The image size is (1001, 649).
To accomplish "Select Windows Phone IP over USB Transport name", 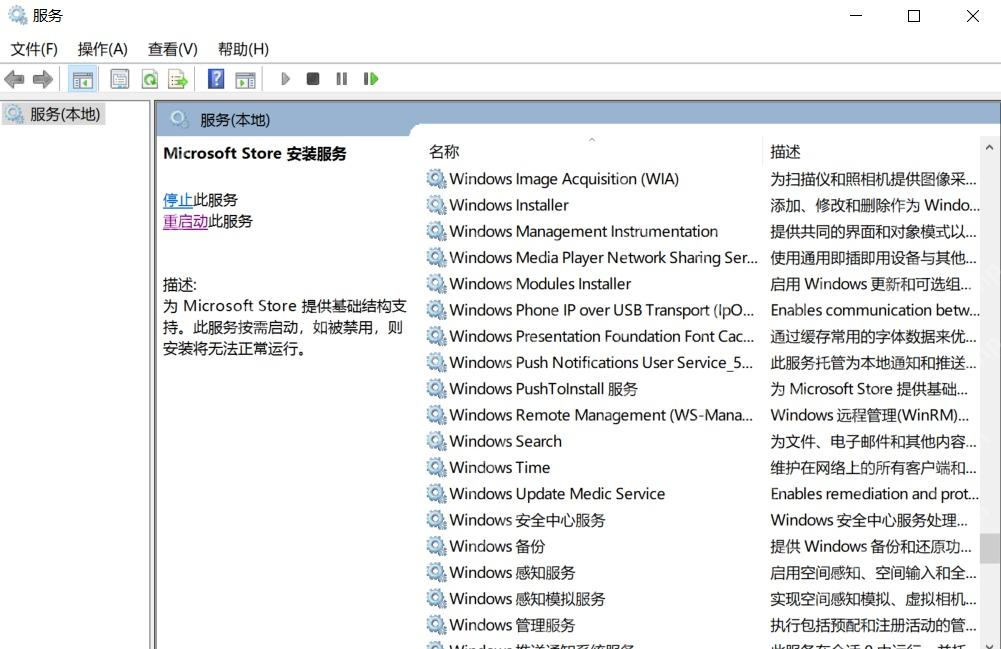I will [601, 310].
